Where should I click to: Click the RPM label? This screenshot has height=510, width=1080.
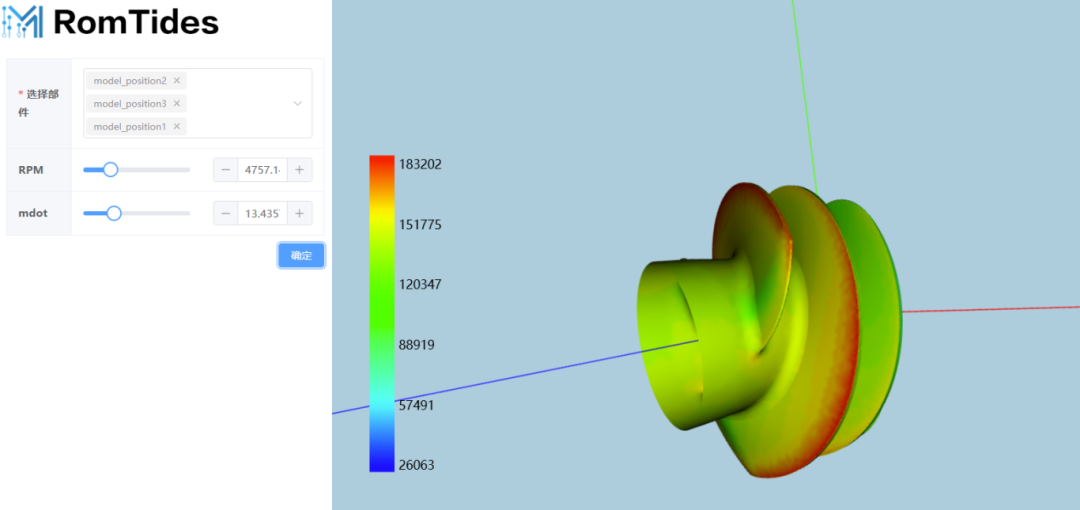(31, 170)
